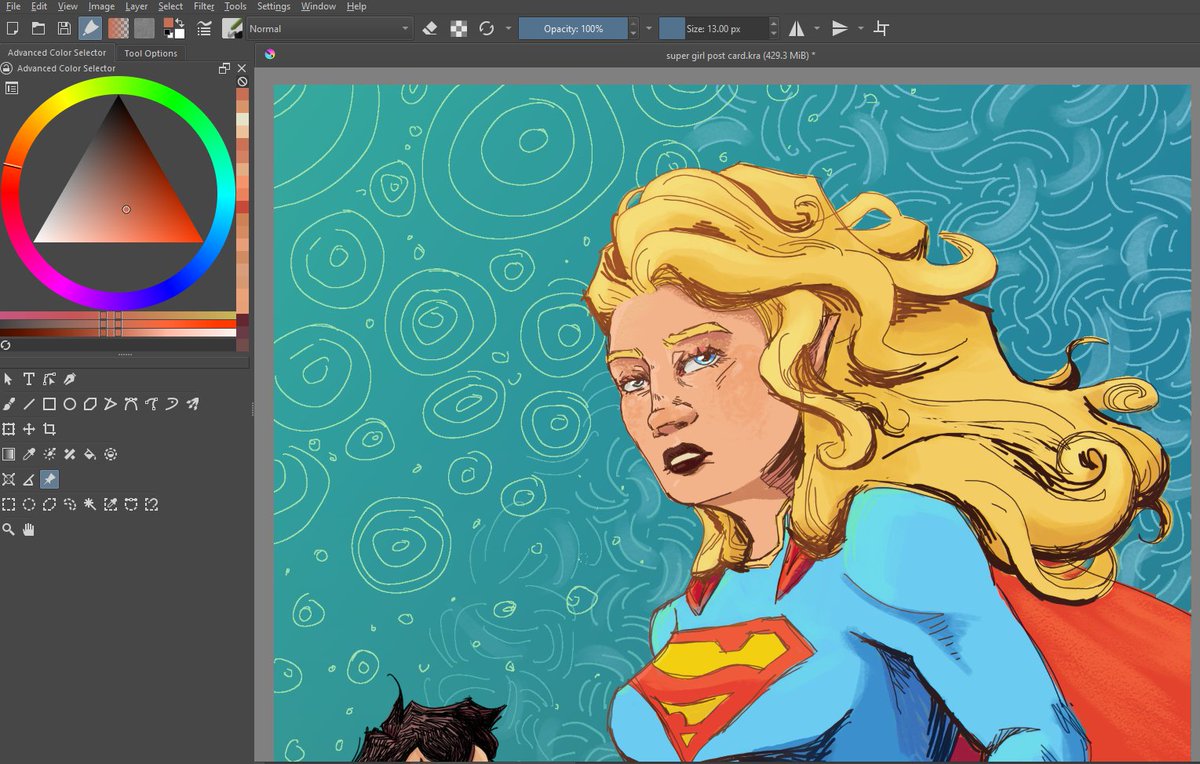This screenshot has width=1200, height=764.
Task: Select the Enclose and Fill tool
Action: [110, 454]
